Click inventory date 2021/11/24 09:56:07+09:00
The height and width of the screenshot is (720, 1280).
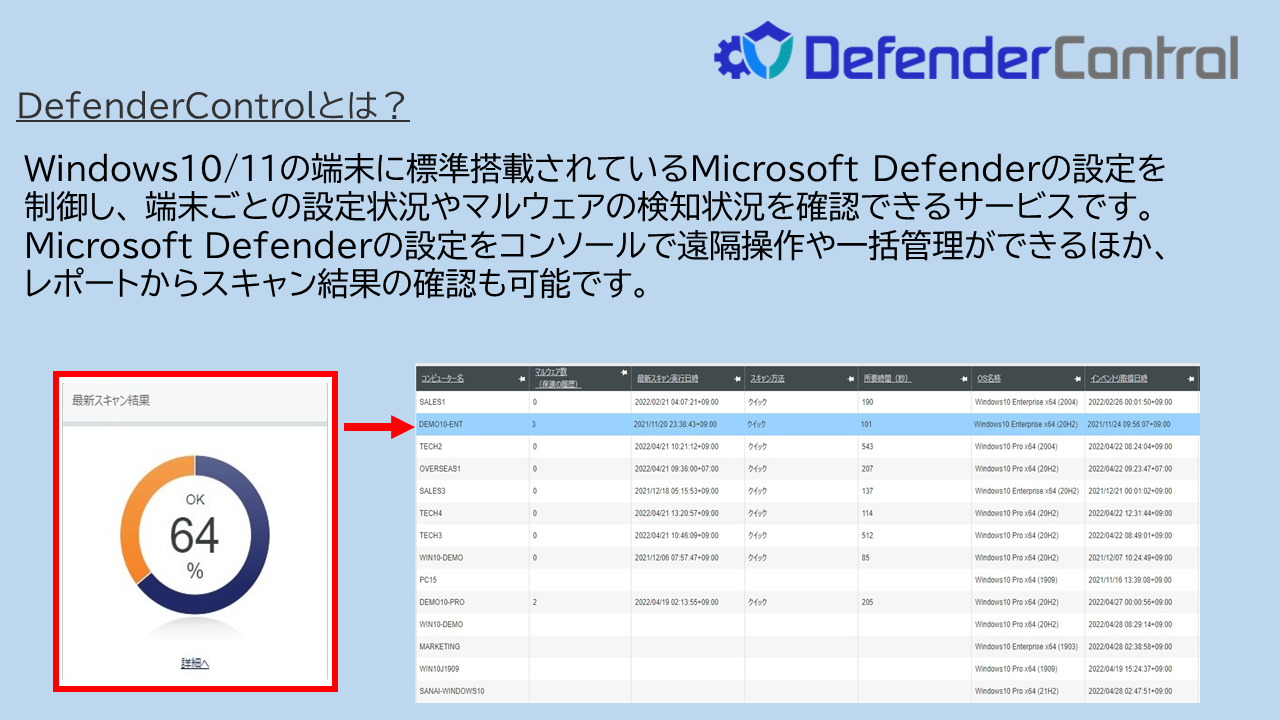1130,424
